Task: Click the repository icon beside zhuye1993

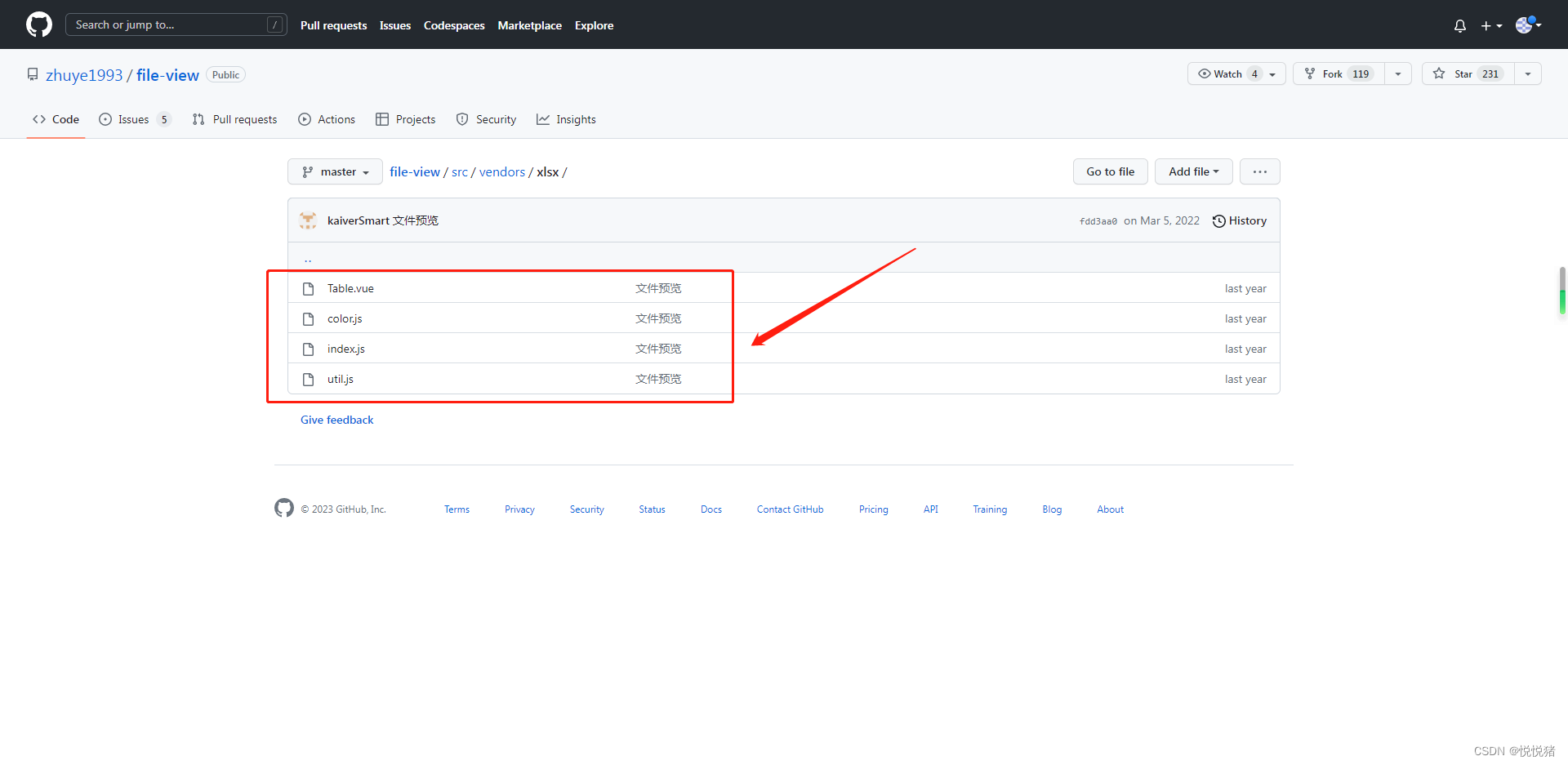Action: (33, 74)
